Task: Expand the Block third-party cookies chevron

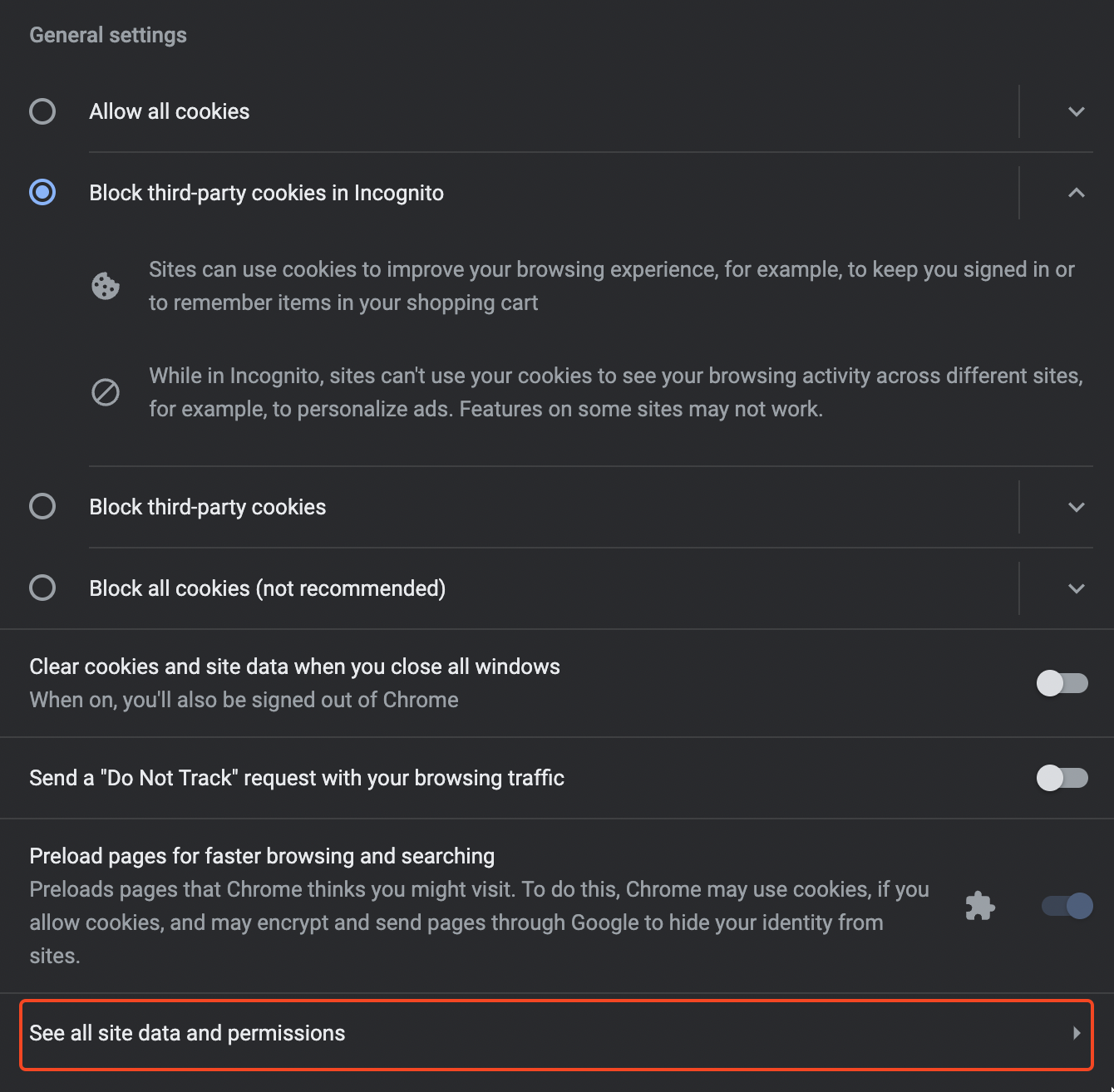Action: click(x=1077, y=507)
